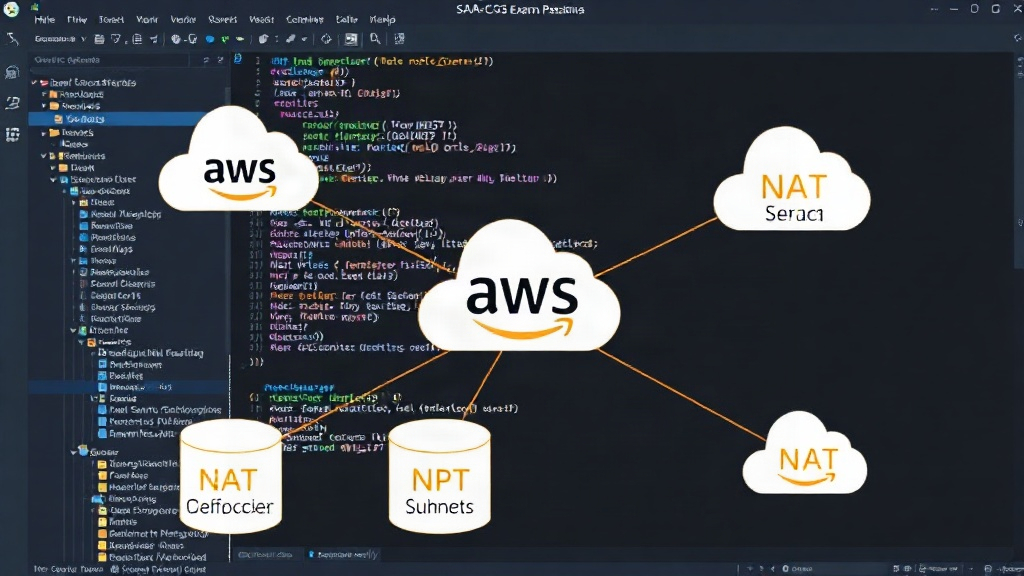Select the dimly highlighted file row lower in the tree
The image size is (1024, 576).
tap(129, 387)
